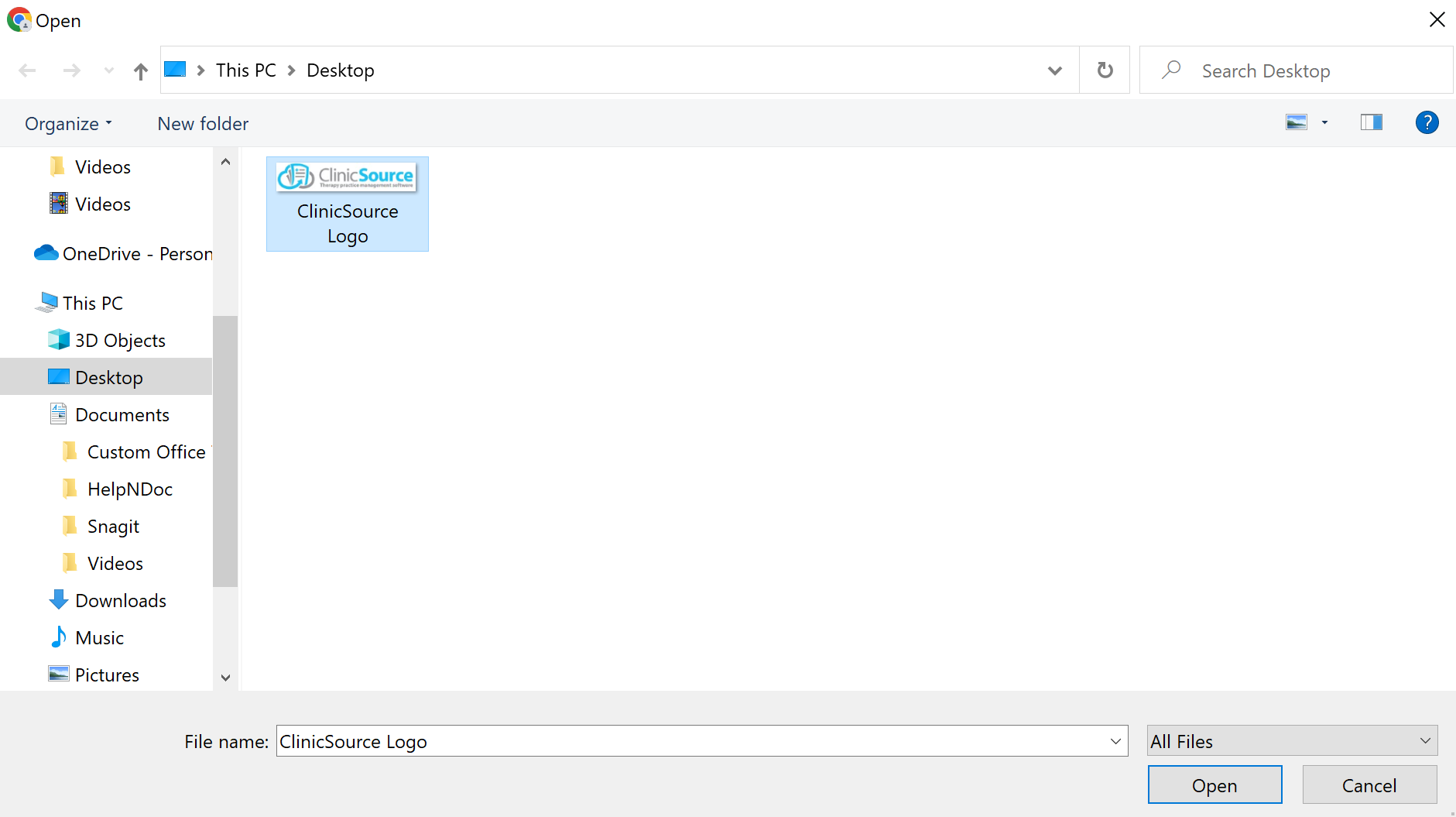Open the recent locations dropdown arrow
This screenshot has width=1456, height=817.
click(109, 70)
